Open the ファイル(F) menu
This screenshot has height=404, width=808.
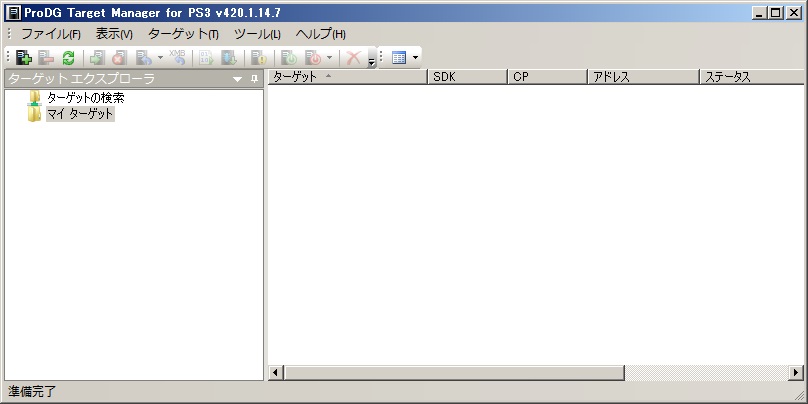[x=51, y=35]
